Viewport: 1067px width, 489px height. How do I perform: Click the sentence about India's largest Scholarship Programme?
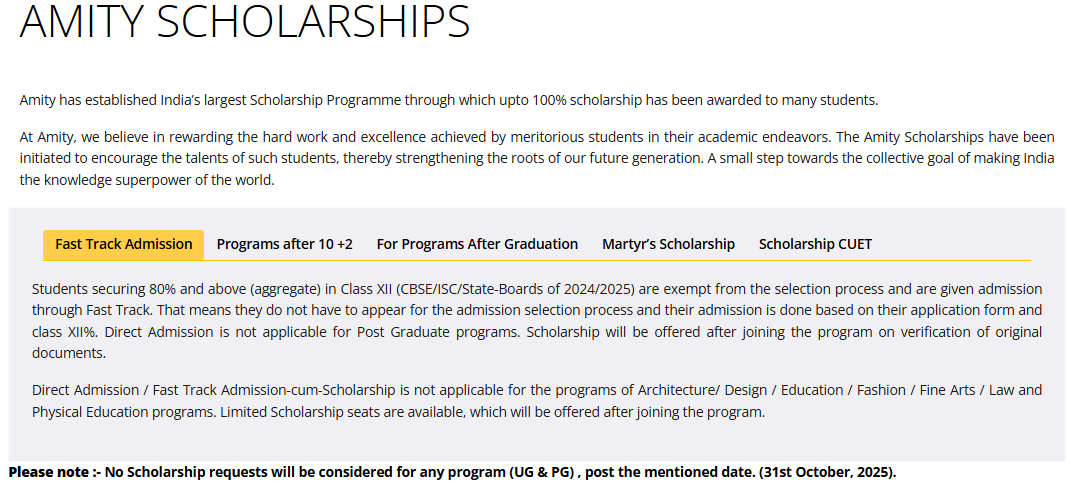[x=449, y=100]
